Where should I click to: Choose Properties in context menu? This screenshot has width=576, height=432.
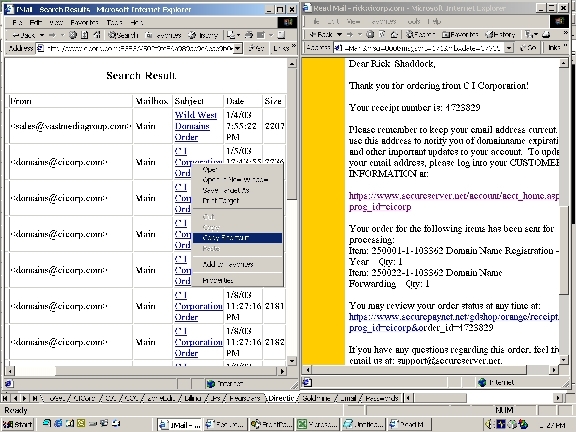237,280
